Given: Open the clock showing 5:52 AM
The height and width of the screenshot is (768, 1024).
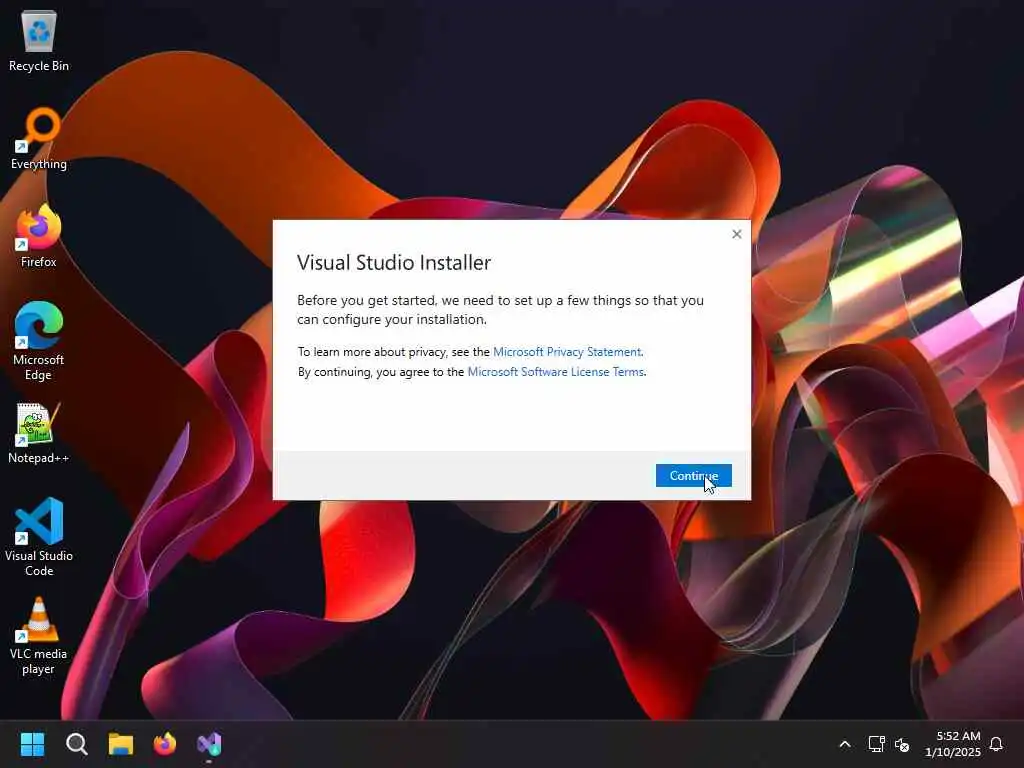Looking at the screenshot, I should [x=953, y=744].
